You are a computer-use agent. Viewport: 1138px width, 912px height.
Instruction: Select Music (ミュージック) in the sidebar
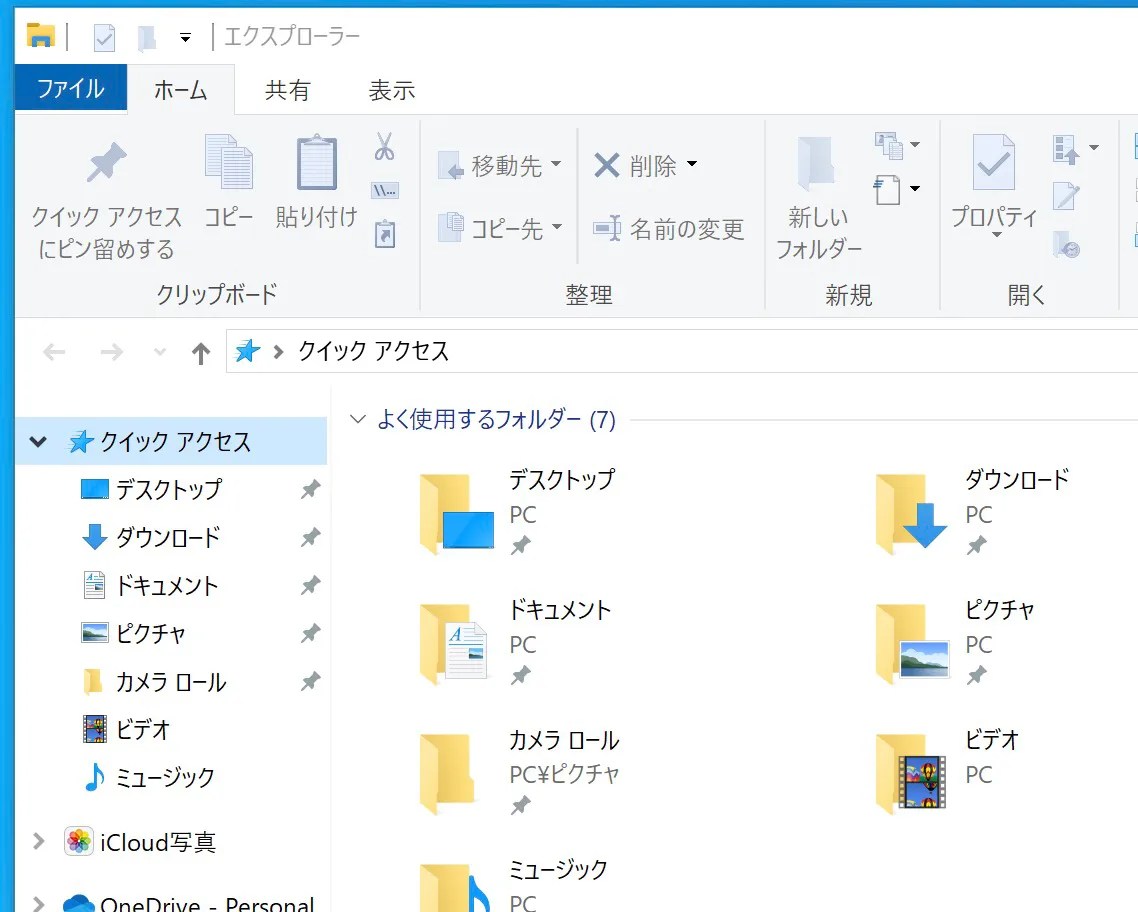coord(165,777)
